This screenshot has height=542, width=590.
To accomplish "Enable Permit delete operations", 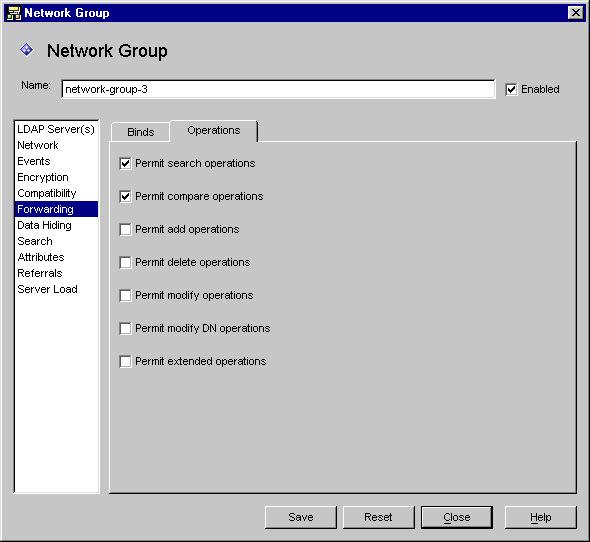I will (x=125, y=262).
